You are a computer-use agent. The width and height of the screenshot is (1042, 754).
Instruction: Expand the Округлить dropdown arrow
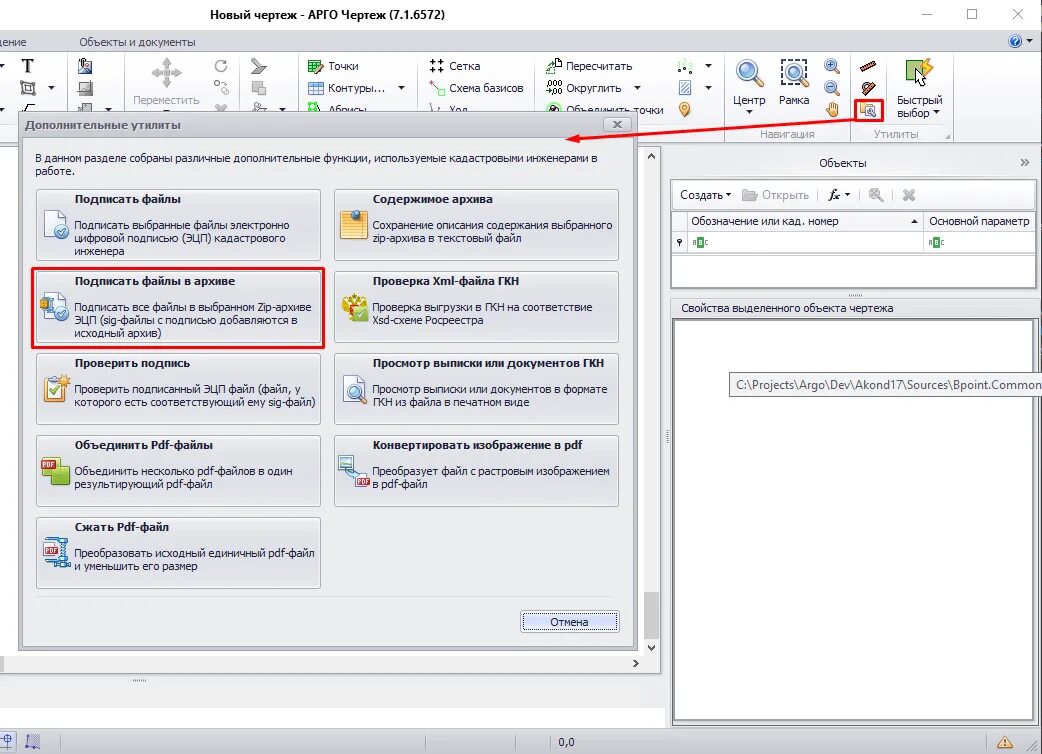coord(637,88)
